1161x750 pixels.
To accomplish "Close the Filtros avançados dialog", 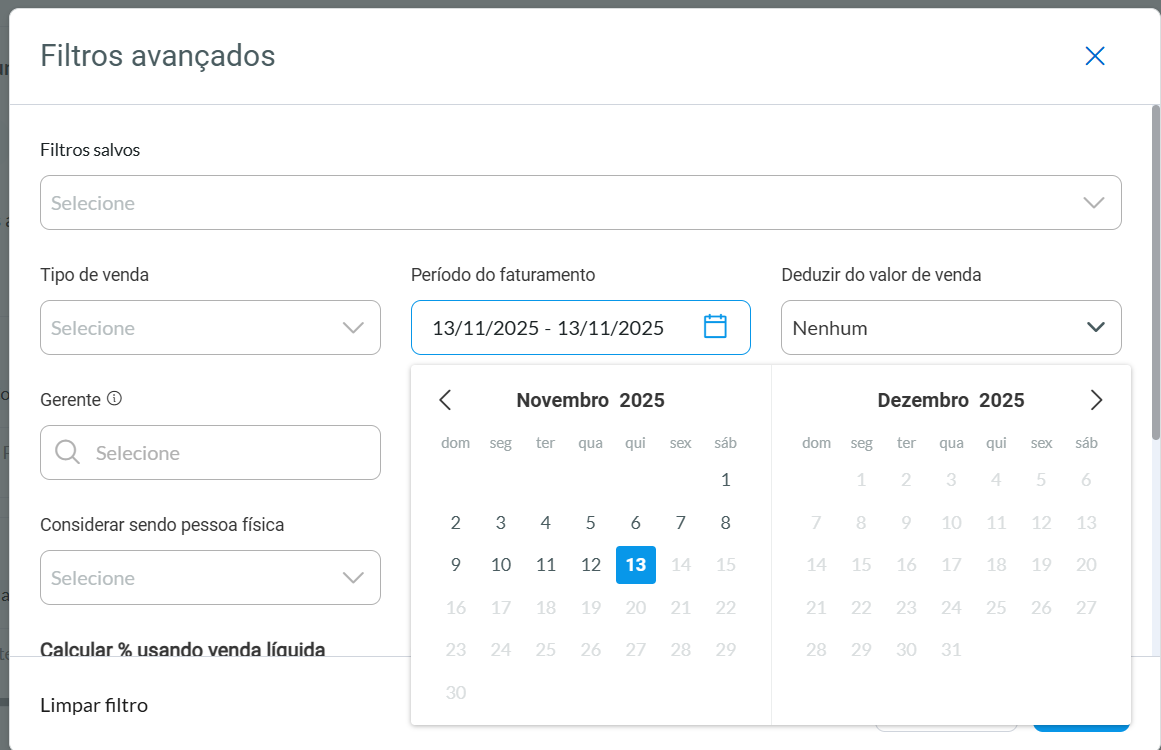I will 1095,56.
